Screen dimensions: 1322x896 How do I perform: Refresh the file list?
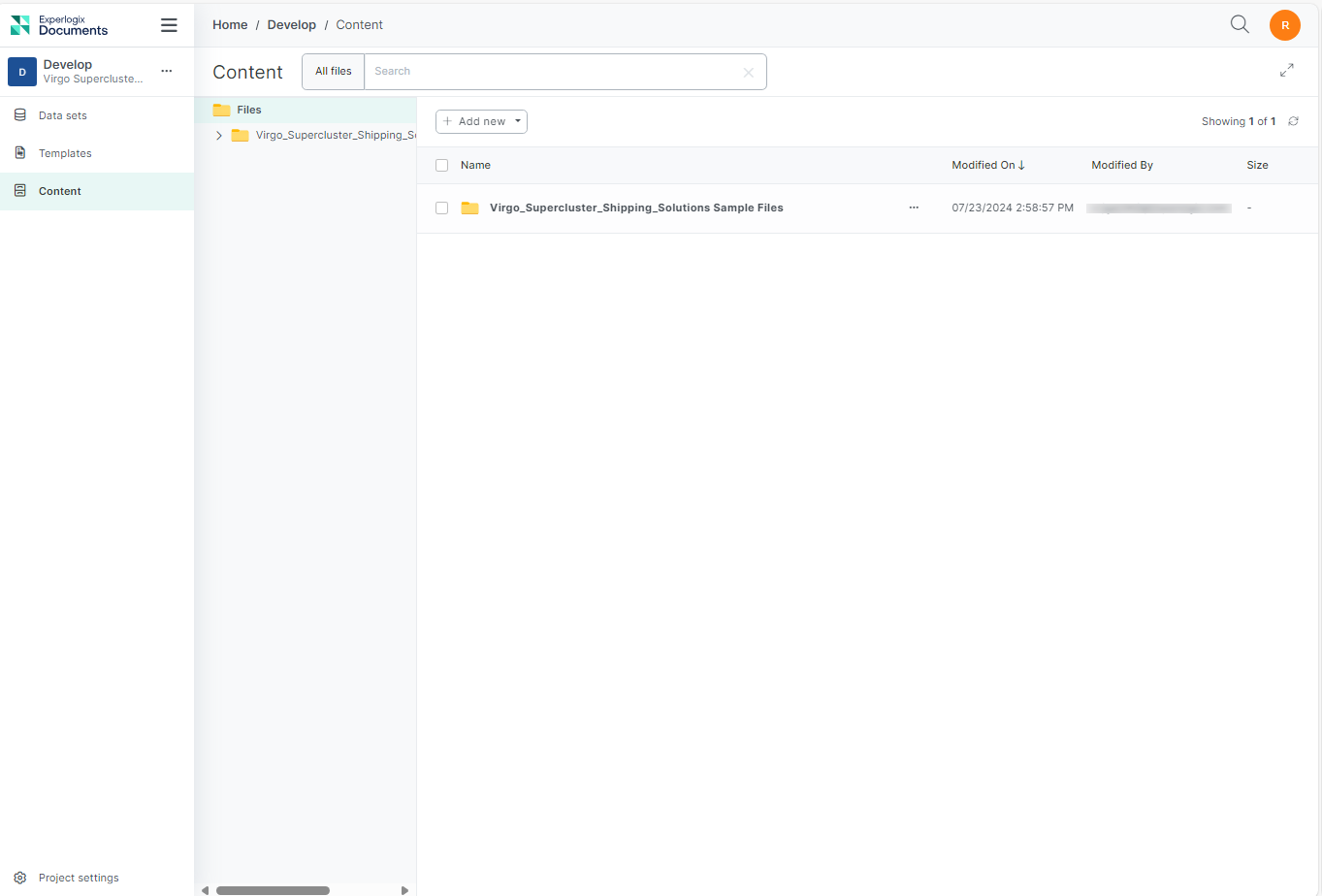click(x=1293, y=121)
